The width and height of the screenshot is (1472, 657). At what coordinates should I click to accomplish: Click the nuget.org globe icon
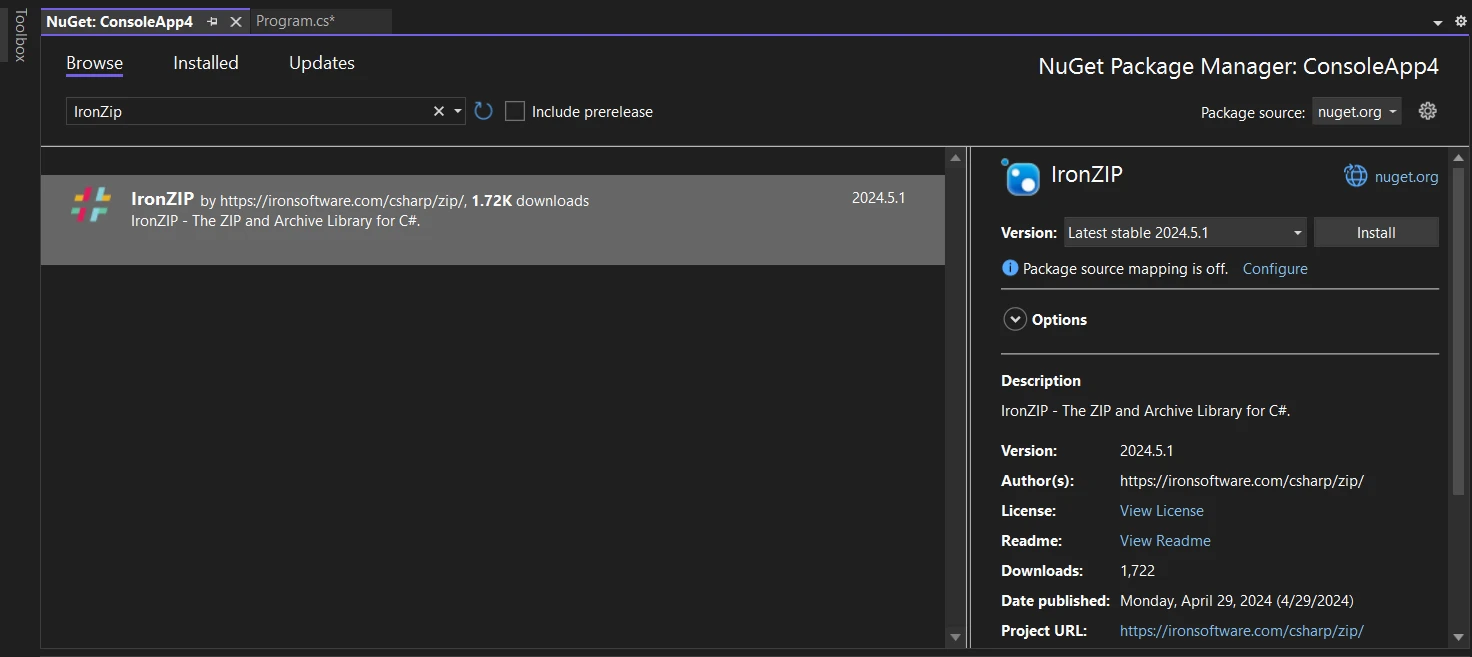point(1355,176)
